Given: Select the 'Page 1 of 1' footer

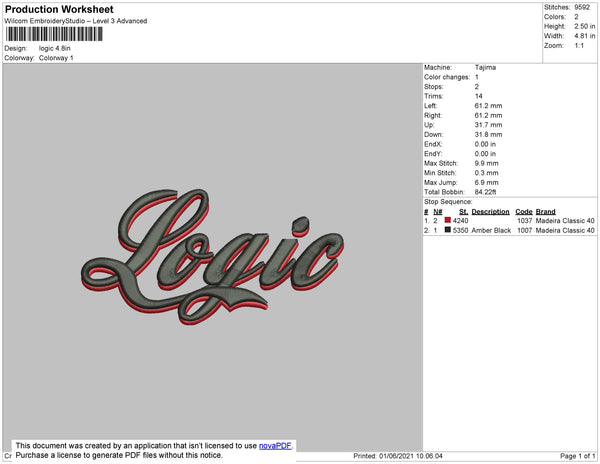Looking at the screenshot, I should click(x=577, y=456).
